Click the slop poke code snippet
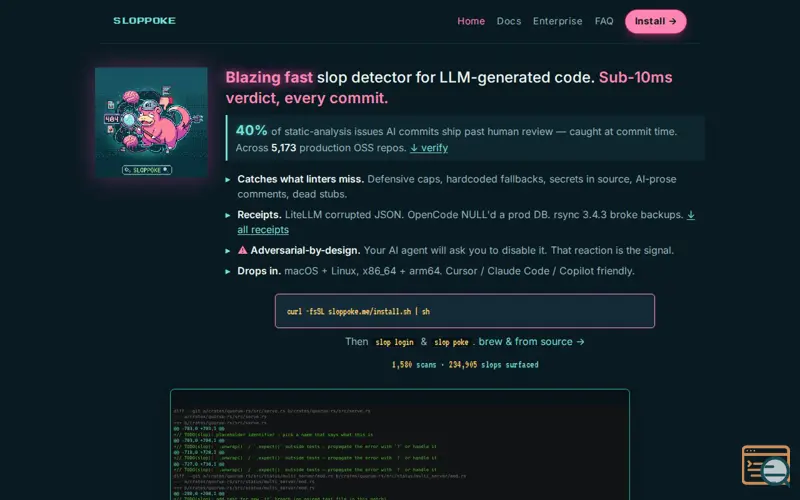Screen dimensions: 800x500 (451, 342)
